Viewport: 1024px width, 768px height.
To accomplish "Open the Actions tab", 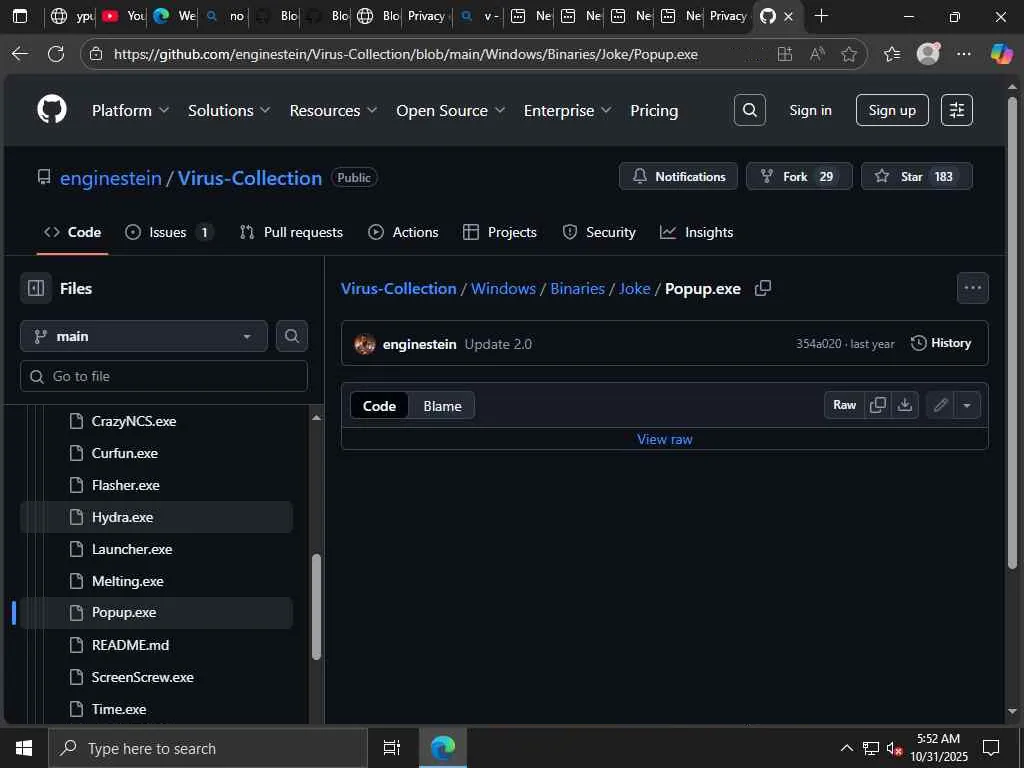I will pyautogui.click(x=404, y=232).
